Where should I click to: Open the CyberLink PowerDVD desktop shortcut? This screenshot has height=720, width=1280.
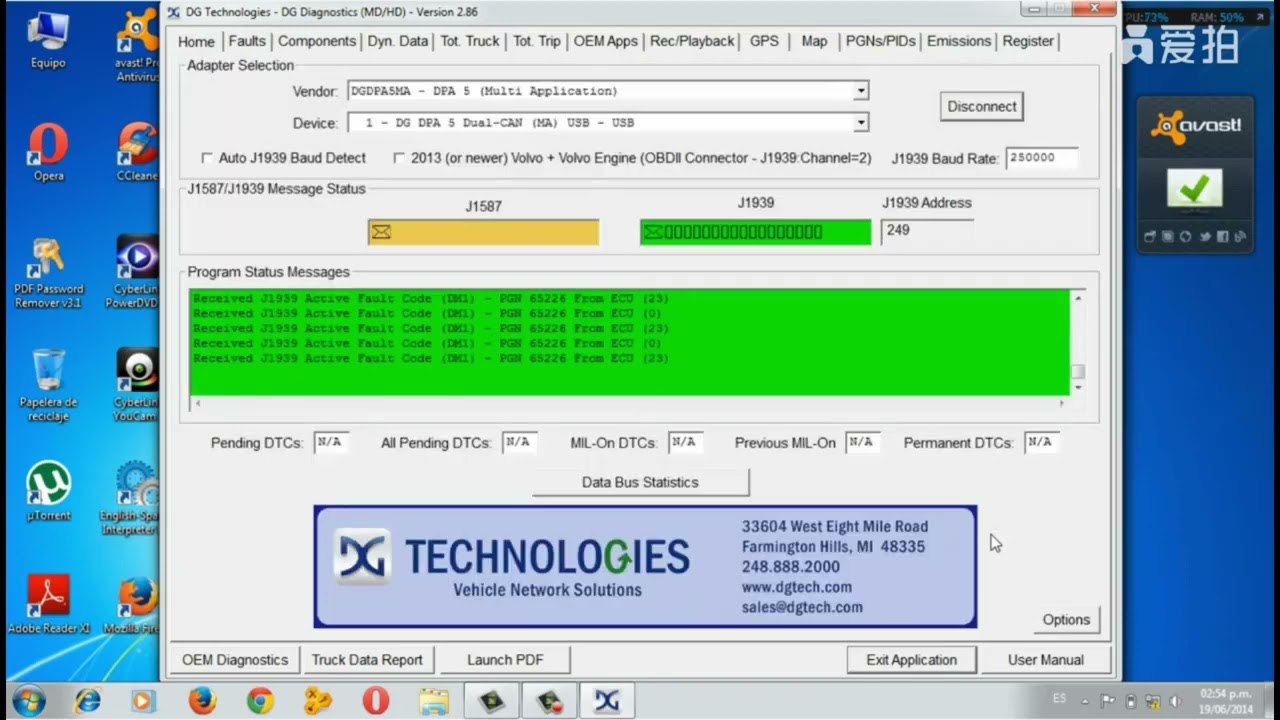pyautogui.click(x=137, y=272)
